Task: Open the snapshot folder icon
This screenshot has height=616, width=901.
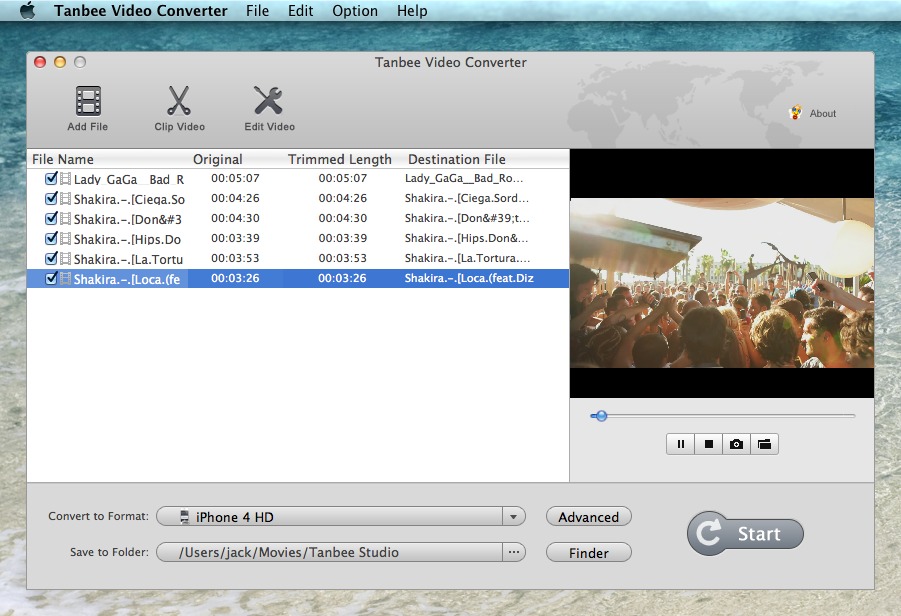Action: [764, 444]
